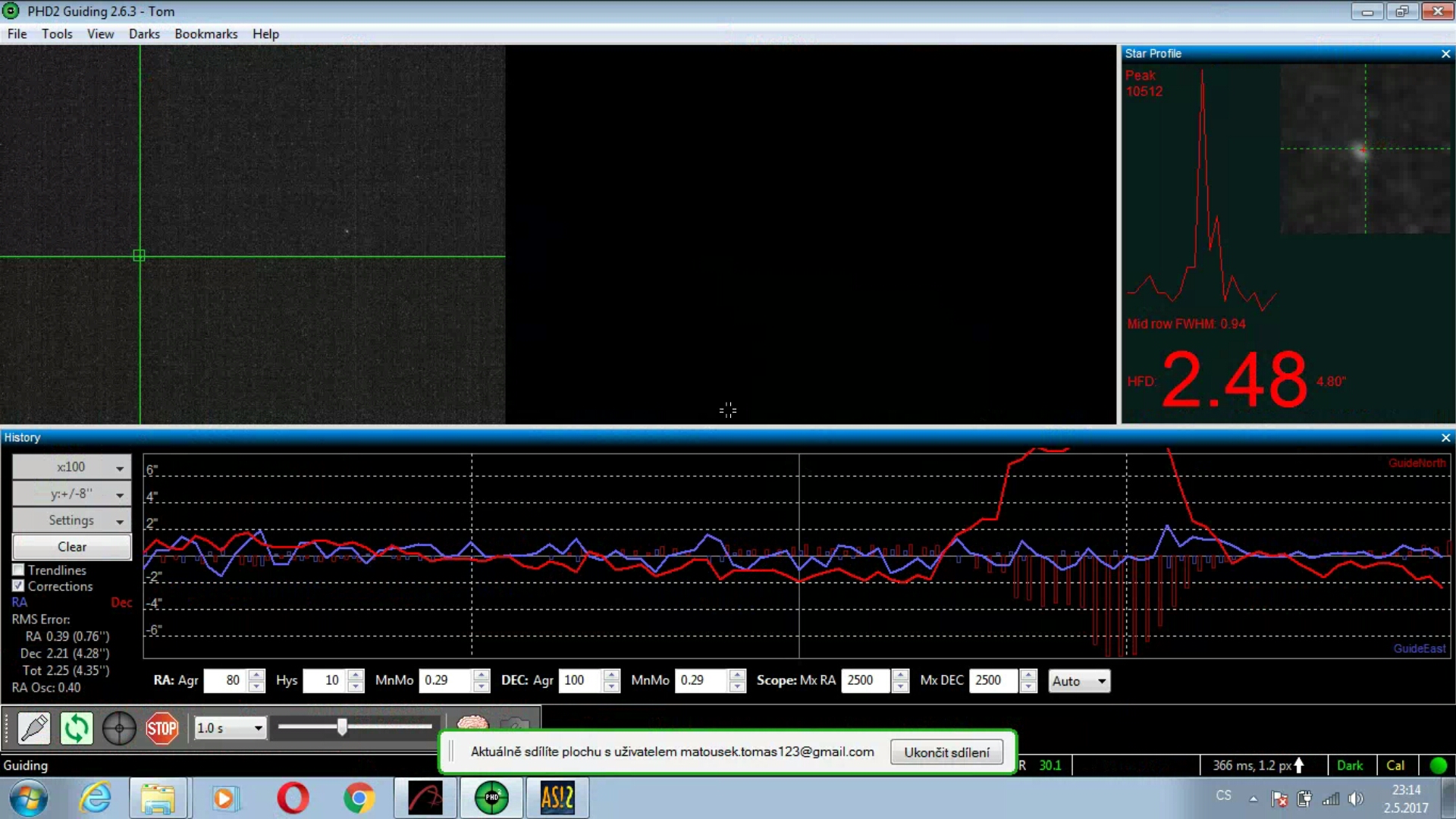Open the Tools menu
This screenshot has width=1456, height=819.
(57, 33)
